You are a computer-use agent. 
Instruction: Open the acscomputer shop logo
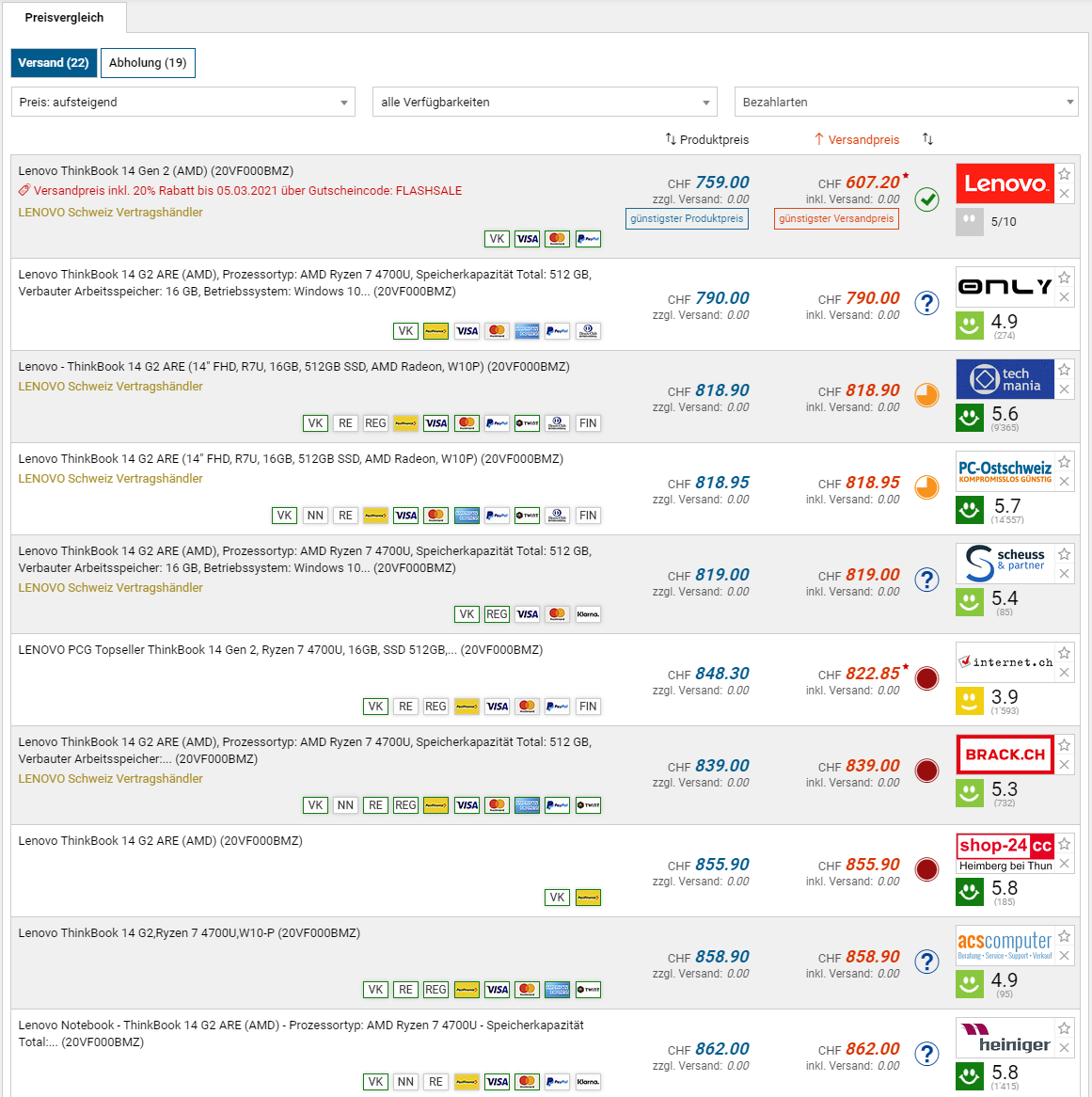[x=1005, y=946]
